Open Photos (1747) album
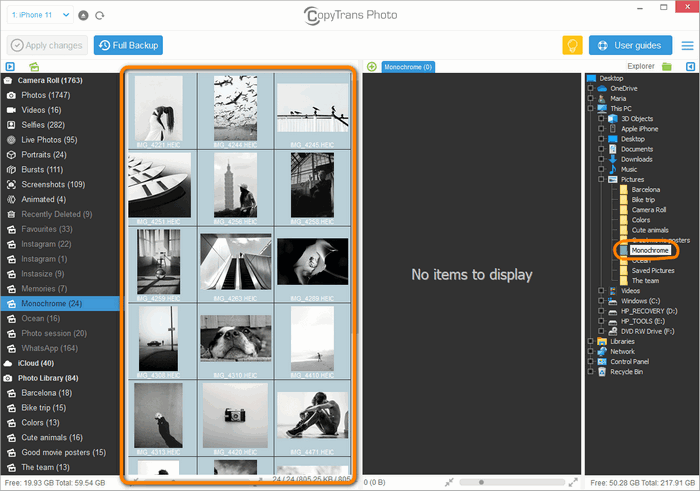Viewport: 700px width, 491px height. pyautogui.click(x=46, y=95)
